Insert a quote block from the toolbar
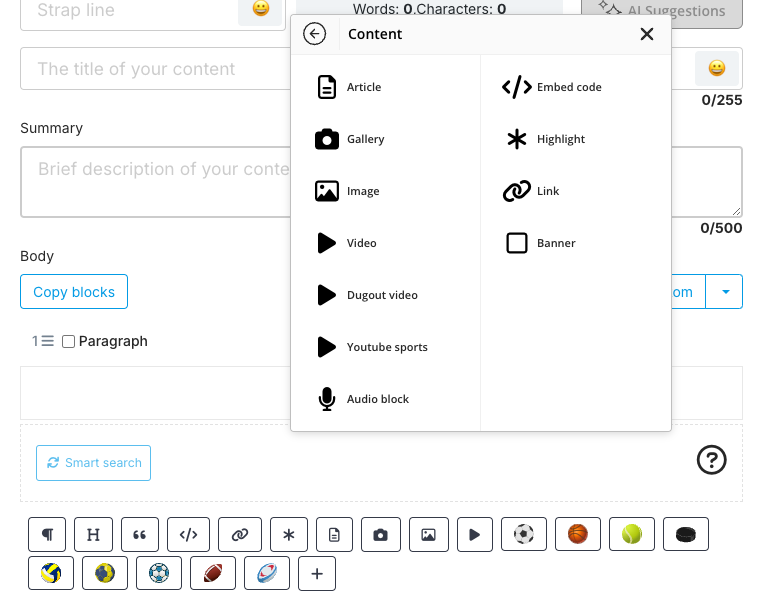 (140, 534)
